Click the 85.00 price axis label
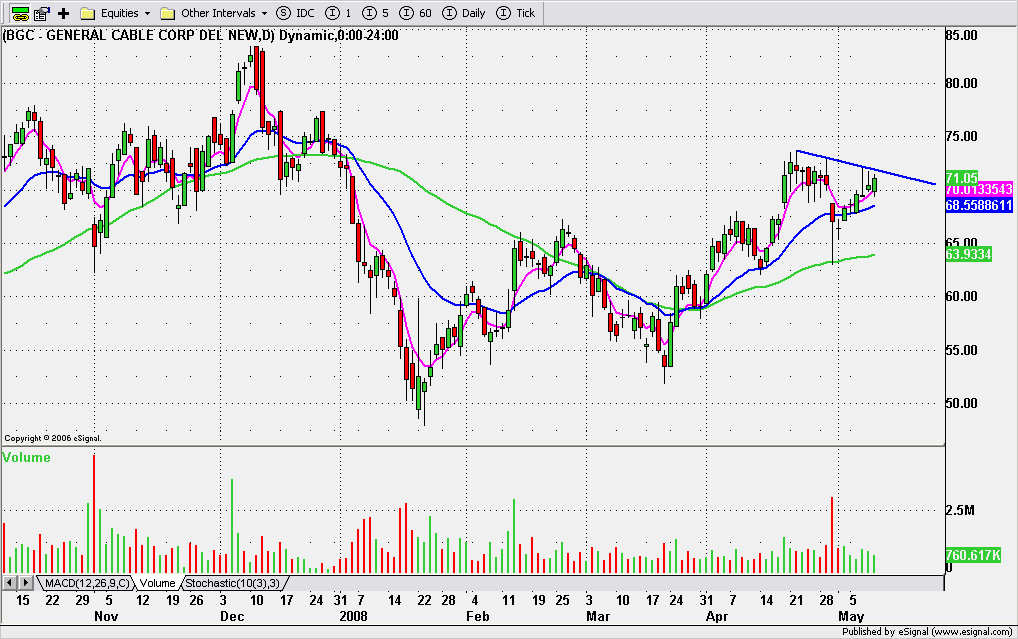Image resolution: width=1018 pixels, height=639 pixels. click(x=962, y=35)
